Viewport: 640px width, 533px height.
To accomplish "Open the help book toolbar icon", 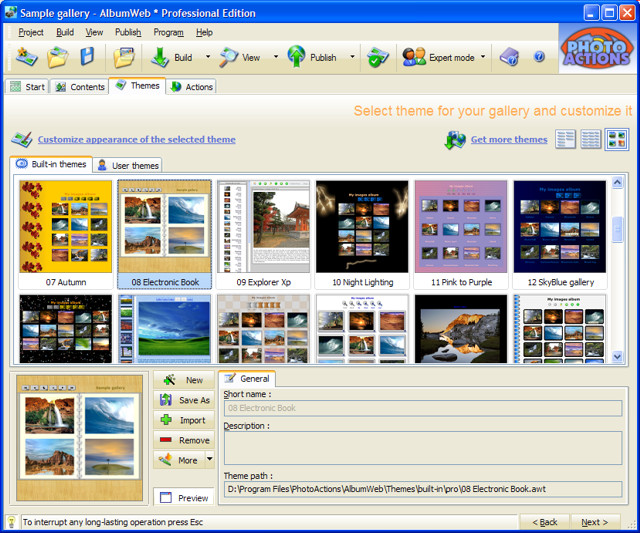I will coord(509,57).
